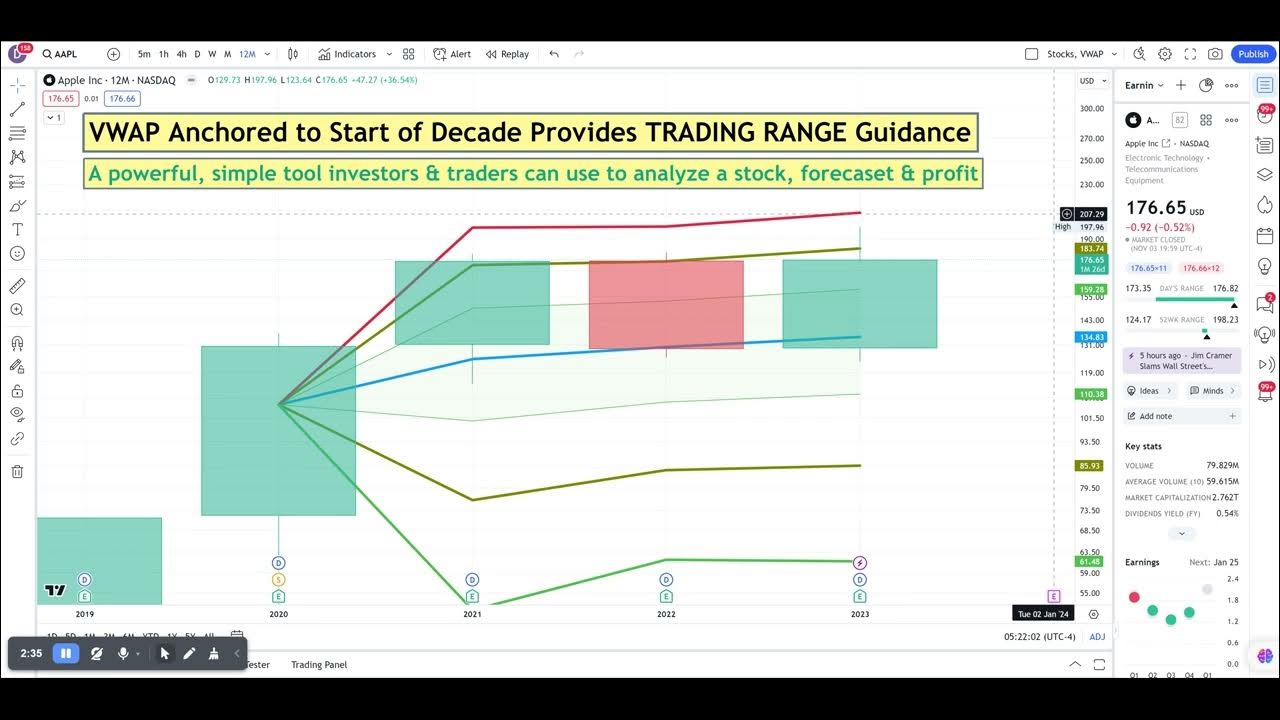The height and width of the screenshot is (720, 1280).
Task: Collapse the indicator legend chevron
Action: click(53, 117)
